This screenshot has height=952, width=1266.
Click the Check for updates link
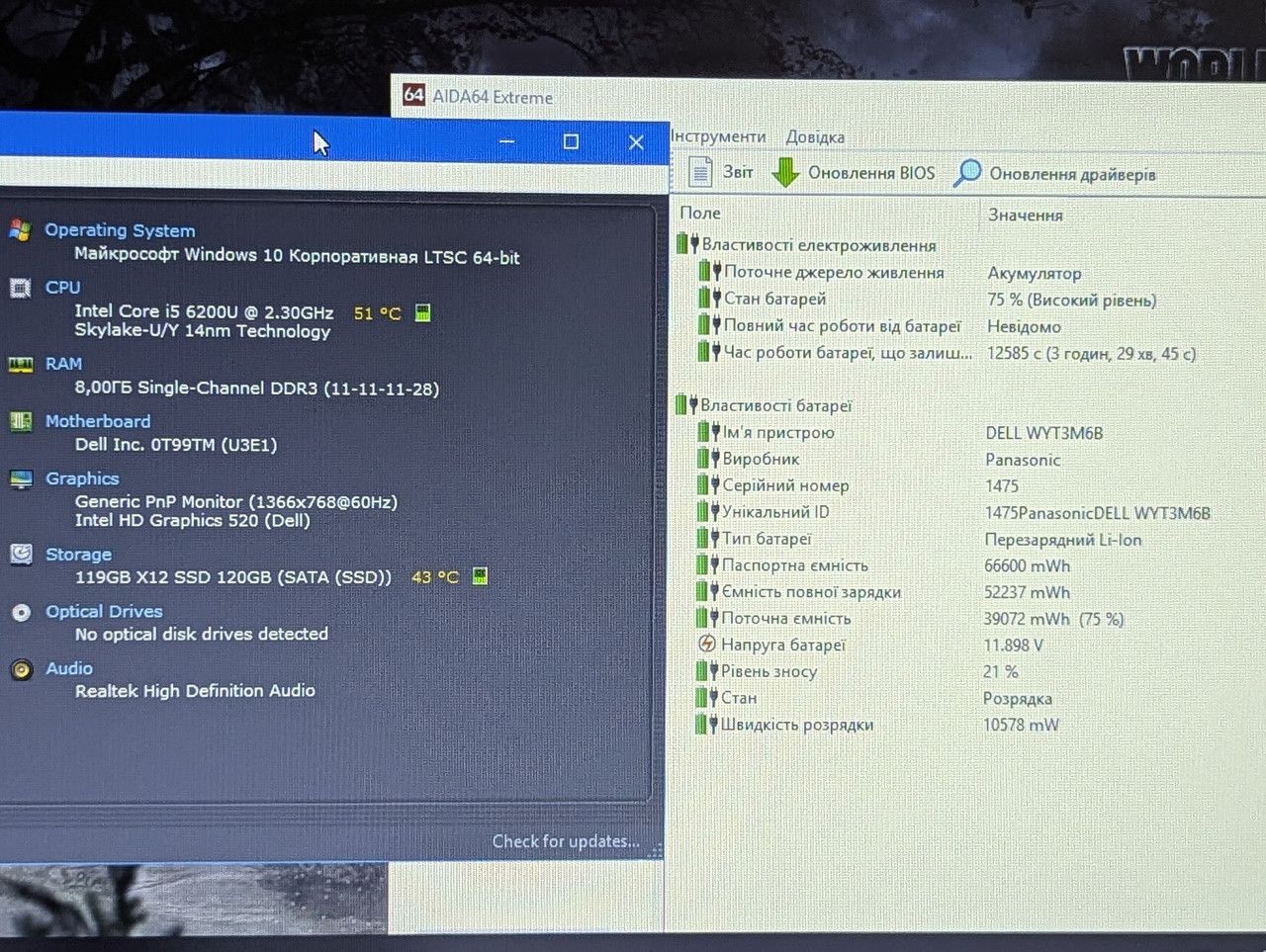[x=566, y=841]
